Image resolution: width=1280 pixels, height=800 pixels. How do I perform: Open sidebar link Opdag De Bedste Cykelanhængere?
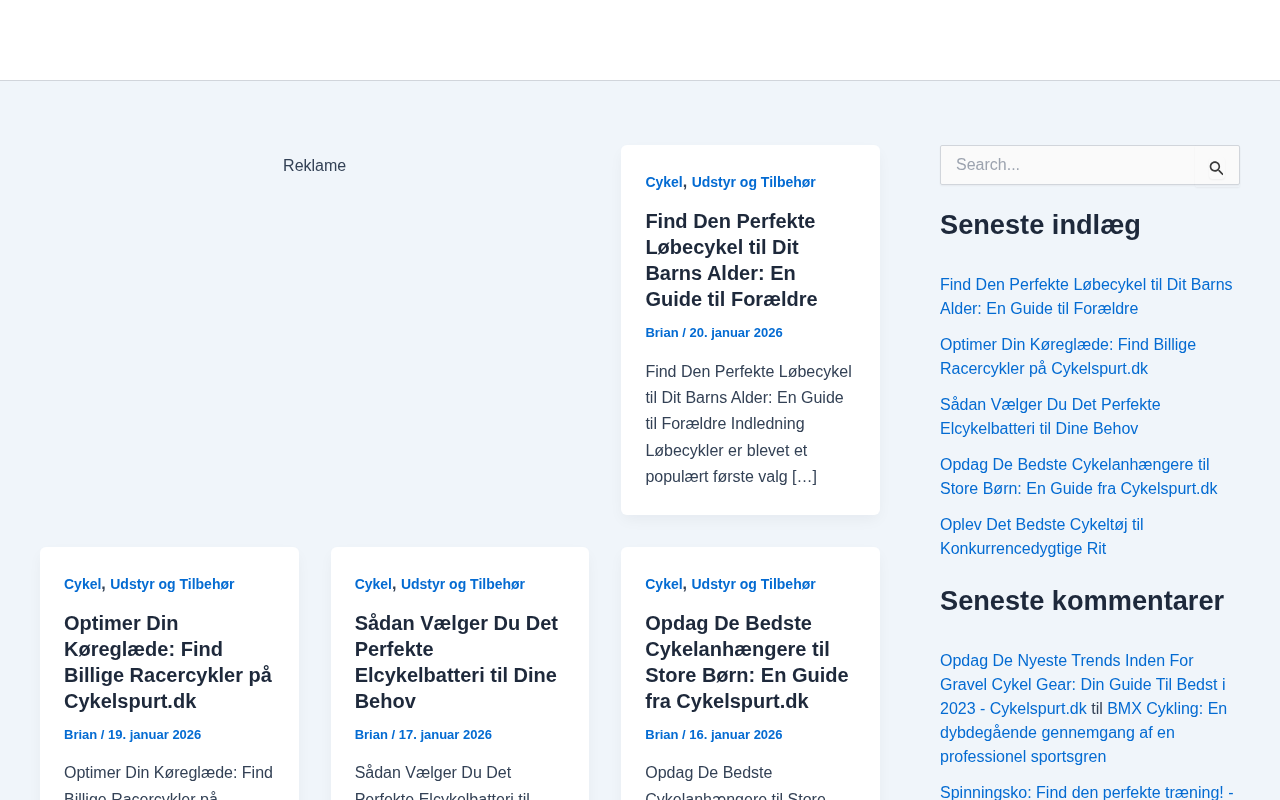(1078, 477)
